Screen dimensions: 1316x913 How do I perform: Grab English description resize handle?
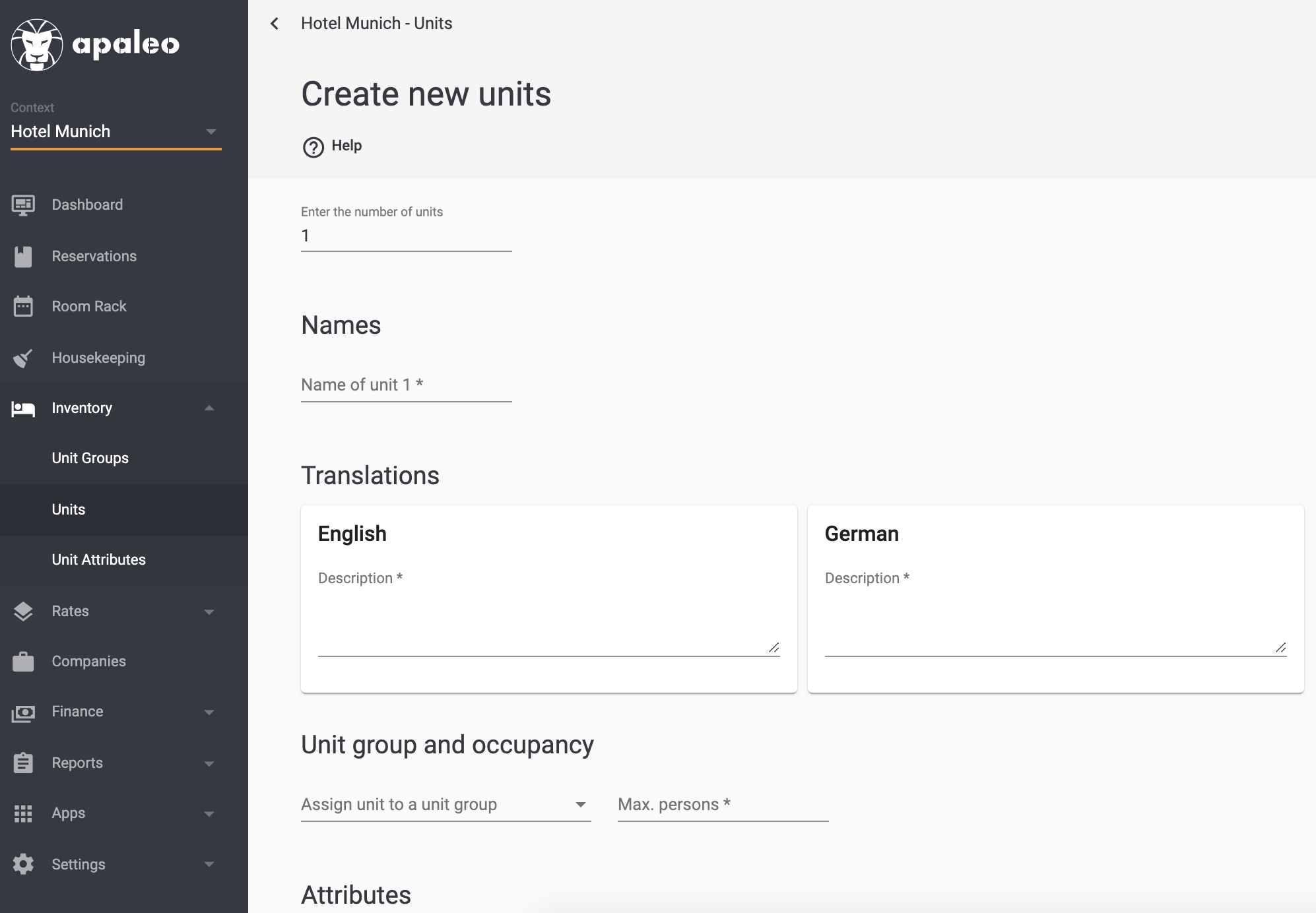pyautogui.click(x=774, y=648)
